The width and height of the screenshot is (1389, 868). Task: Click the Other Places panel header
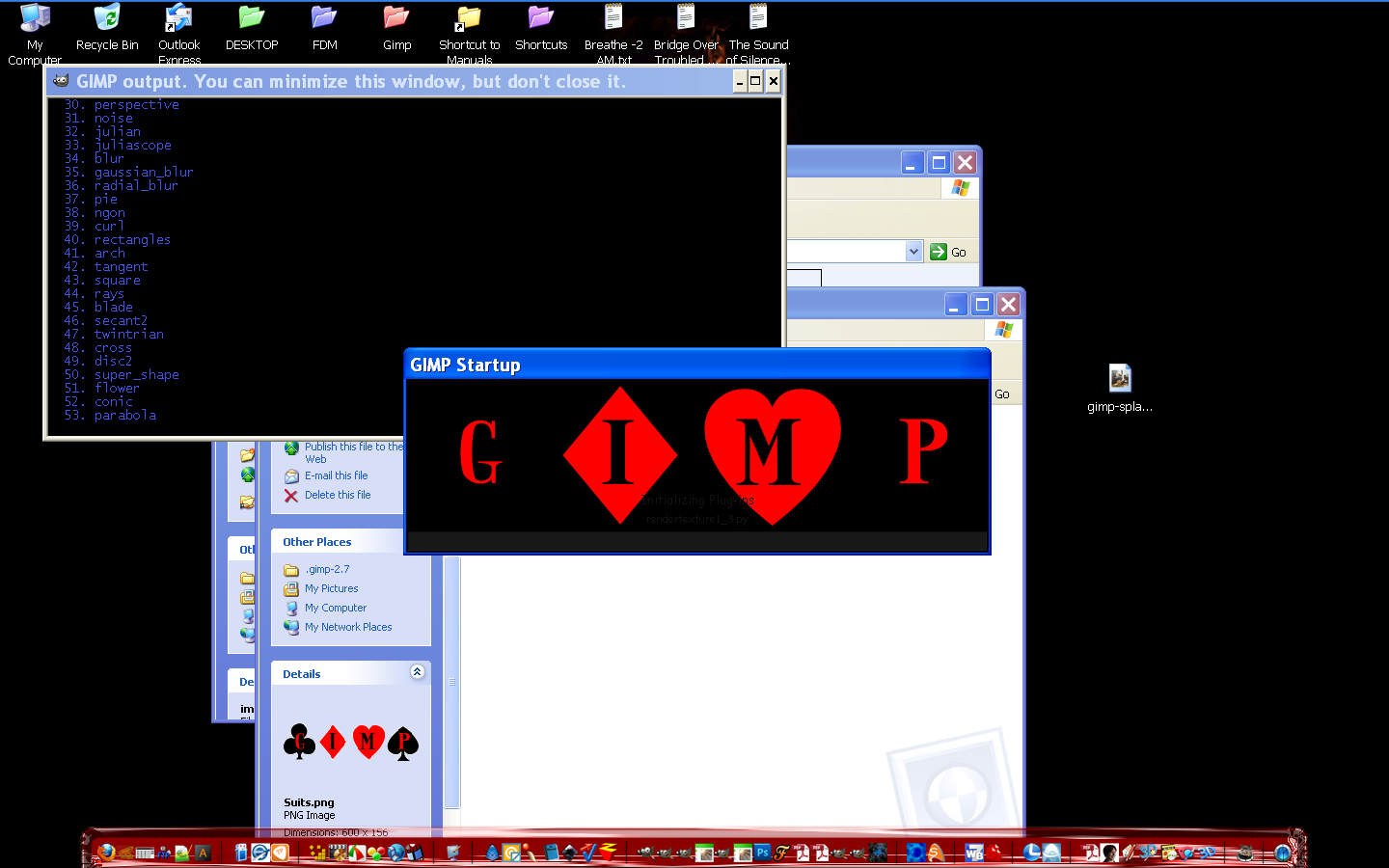pos(351,542)
